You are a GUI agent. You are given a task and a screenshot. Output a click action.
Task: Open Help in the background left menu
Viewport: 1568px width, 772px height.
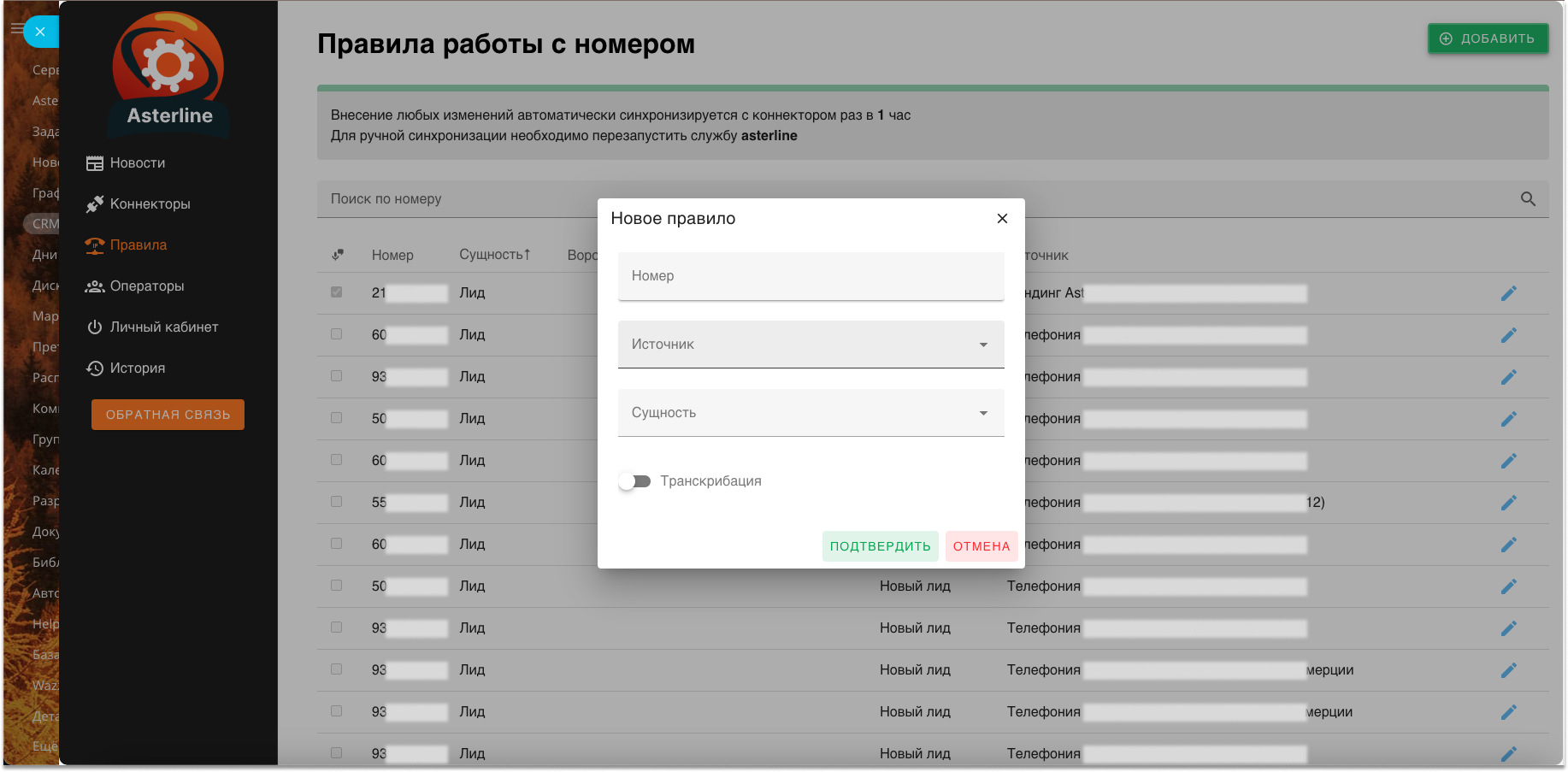coord(44,624)
